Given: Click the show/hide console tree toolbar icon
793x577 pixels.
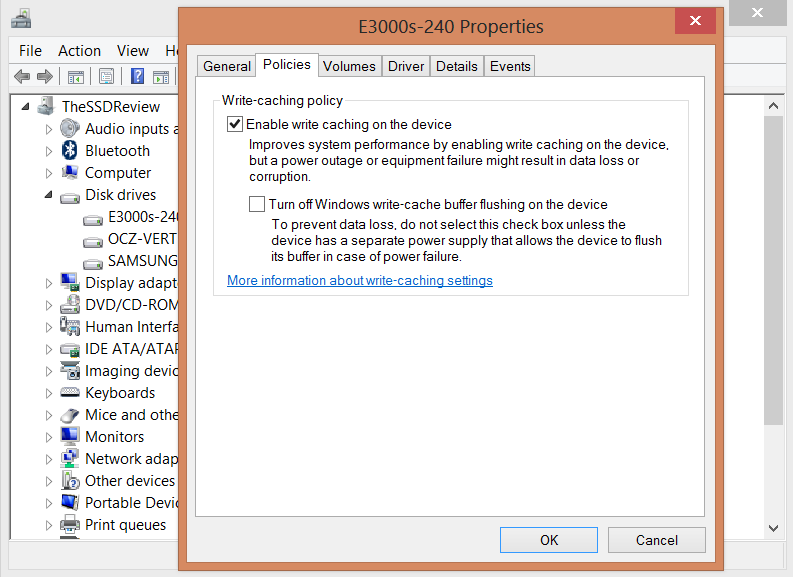Looking at the screenshot, I should pyautogui.click(x=75, y=77).
